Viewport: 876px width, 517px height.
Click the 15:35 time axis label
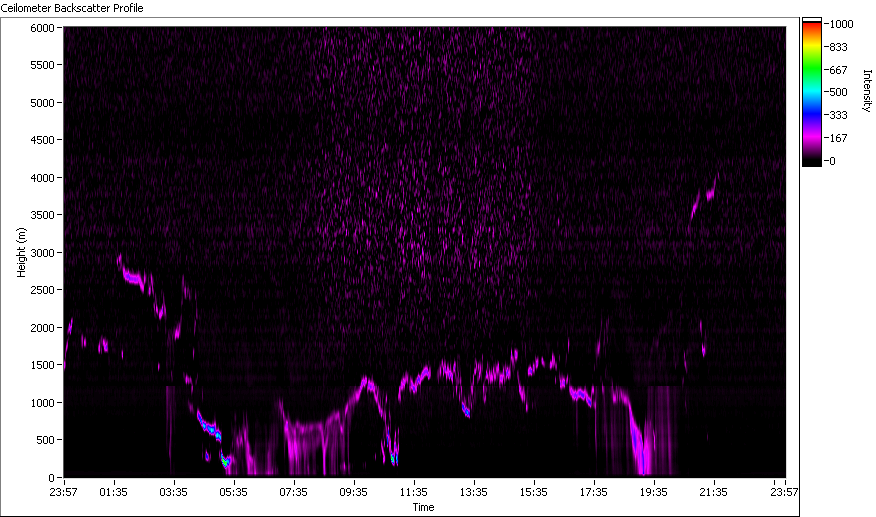534,492
